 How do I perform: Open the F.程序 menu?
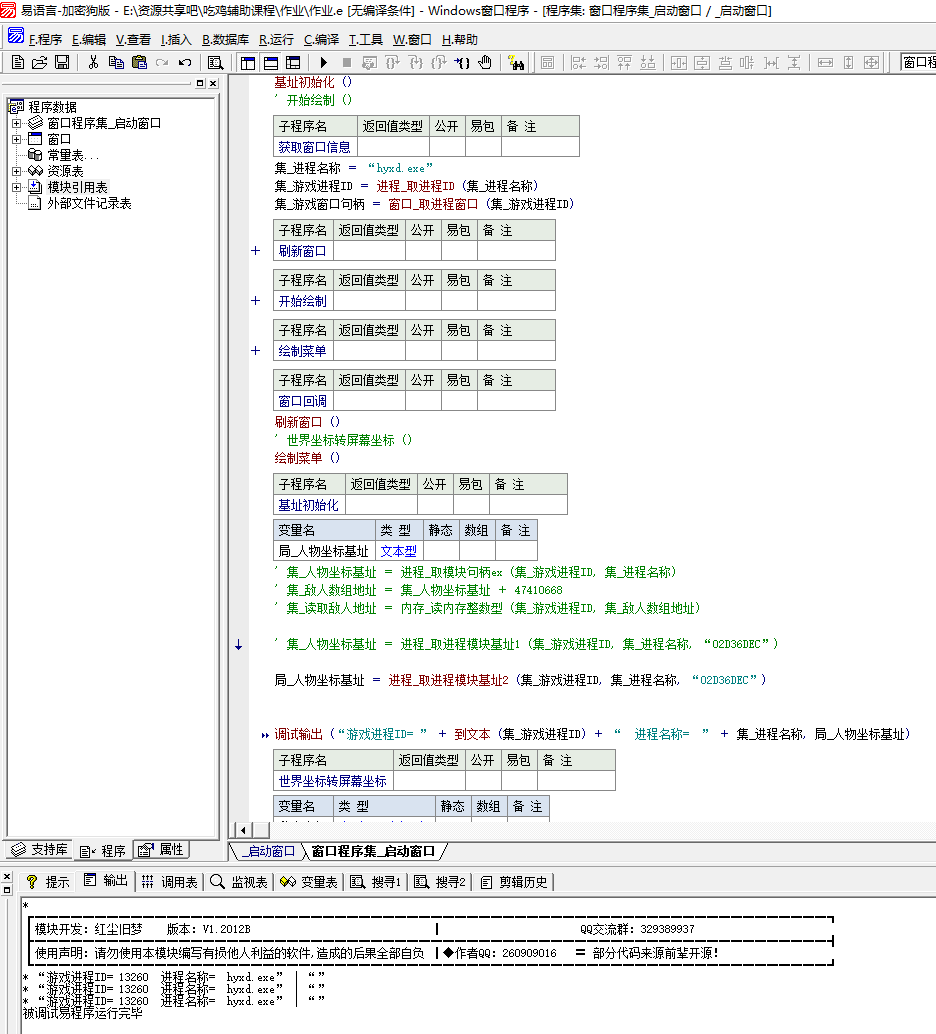click(x=45, y=40)
